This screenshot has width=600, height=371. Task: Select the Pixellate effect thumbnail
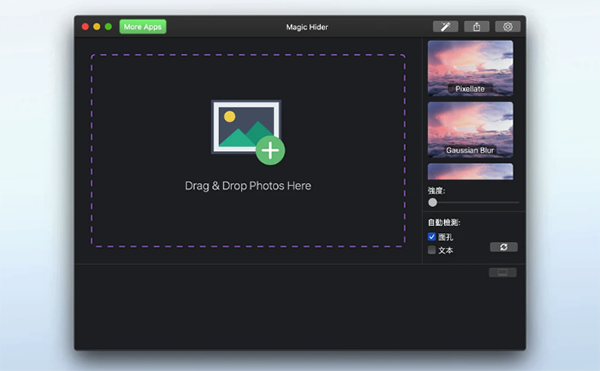tap(470, 68)
